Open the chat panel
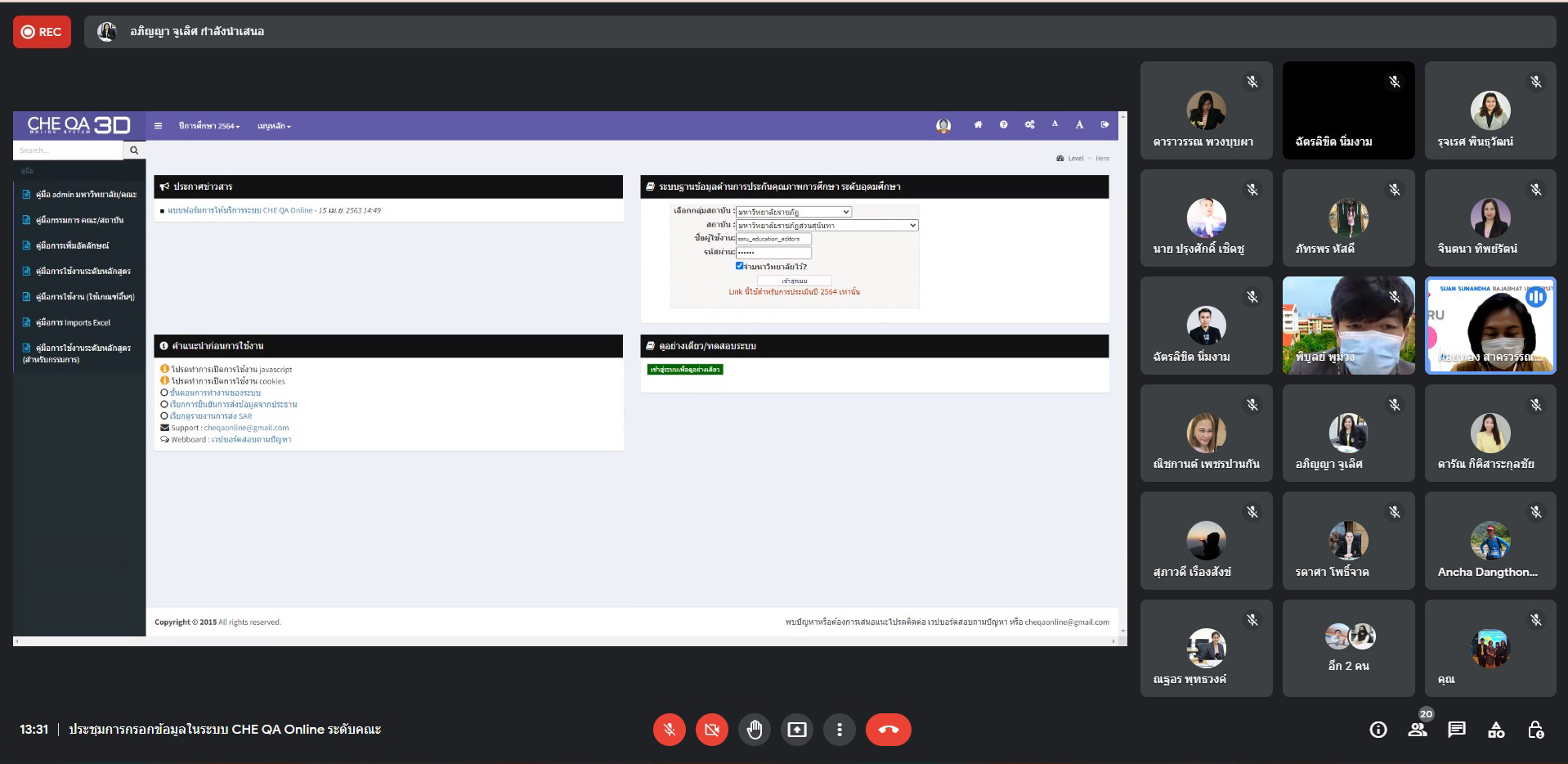This screenshot has height=764, width=1568. pyautogui.click(x=1457, y=730)
